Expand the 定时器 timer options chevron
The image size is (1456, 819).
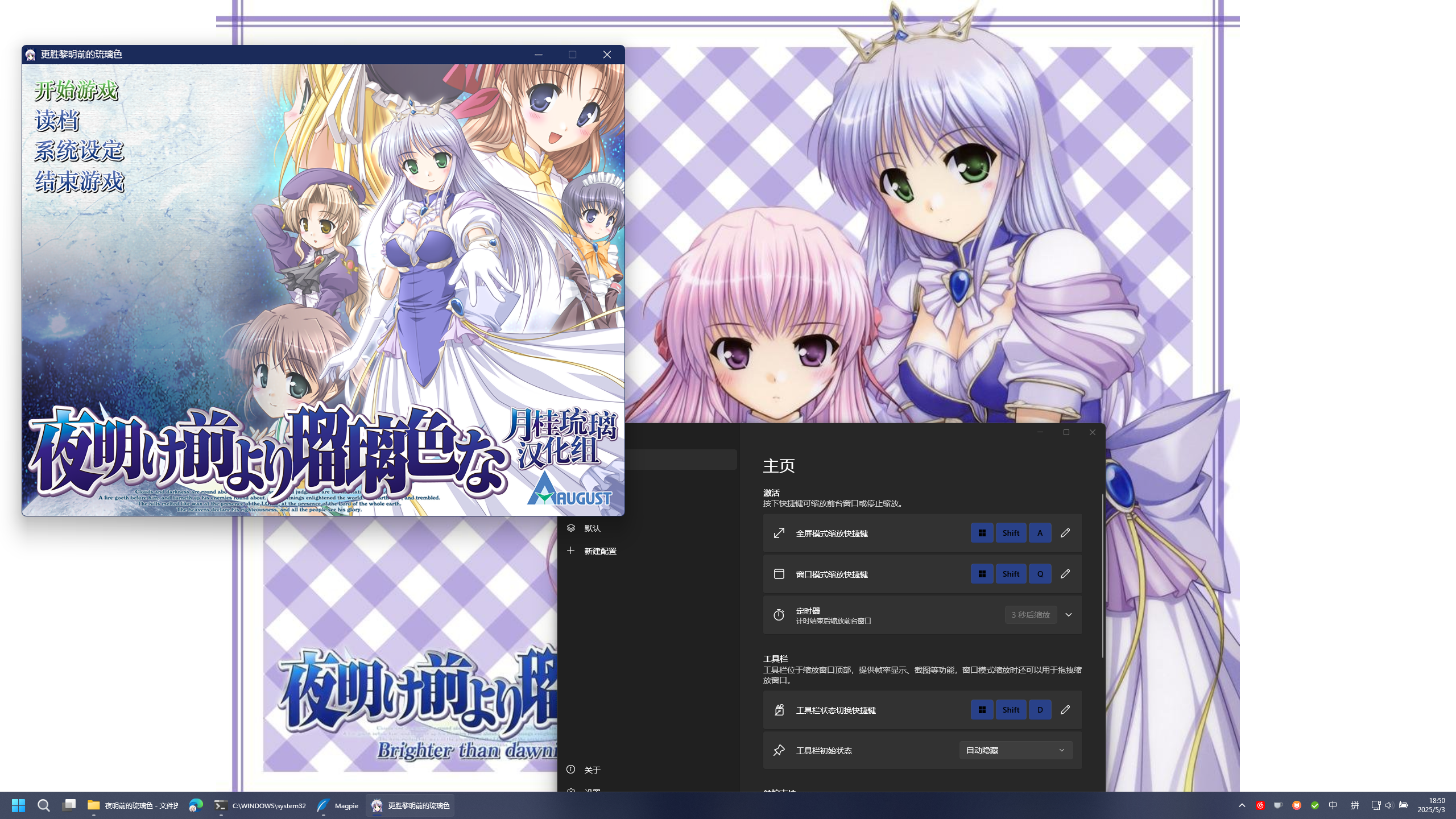1069,615
